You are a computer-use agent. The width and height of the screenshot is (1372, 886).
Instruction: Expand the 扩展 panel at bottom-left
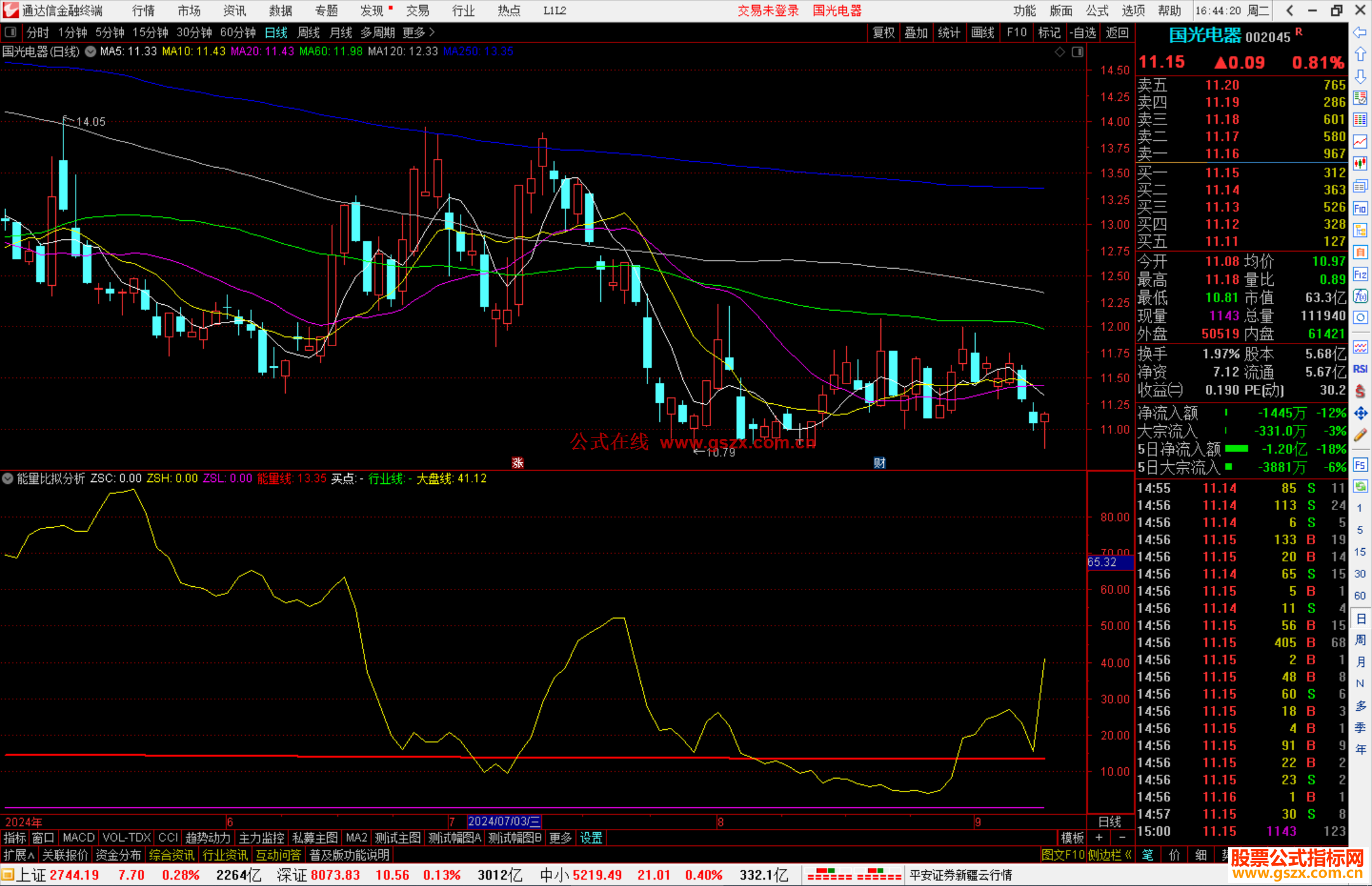(x=19, y=855)
